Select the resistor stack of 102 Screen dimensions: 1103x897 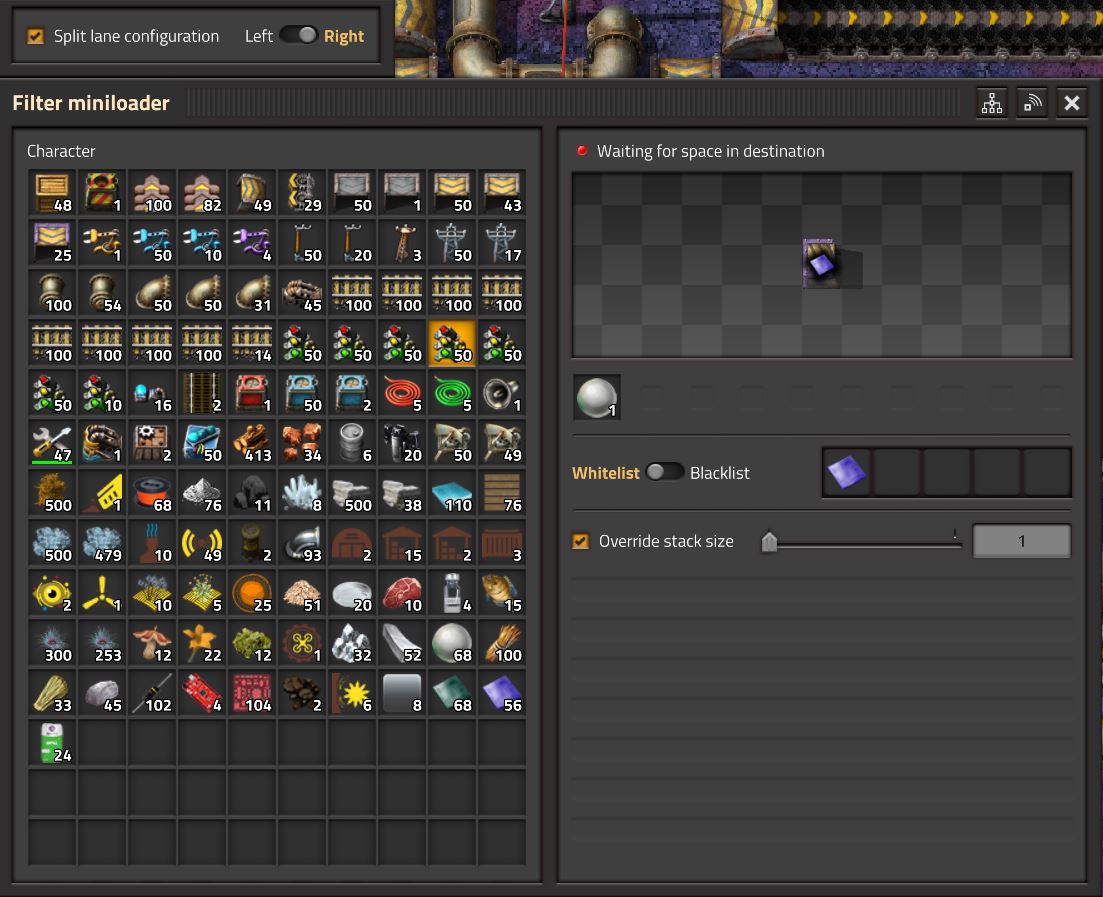pos(152,692)
